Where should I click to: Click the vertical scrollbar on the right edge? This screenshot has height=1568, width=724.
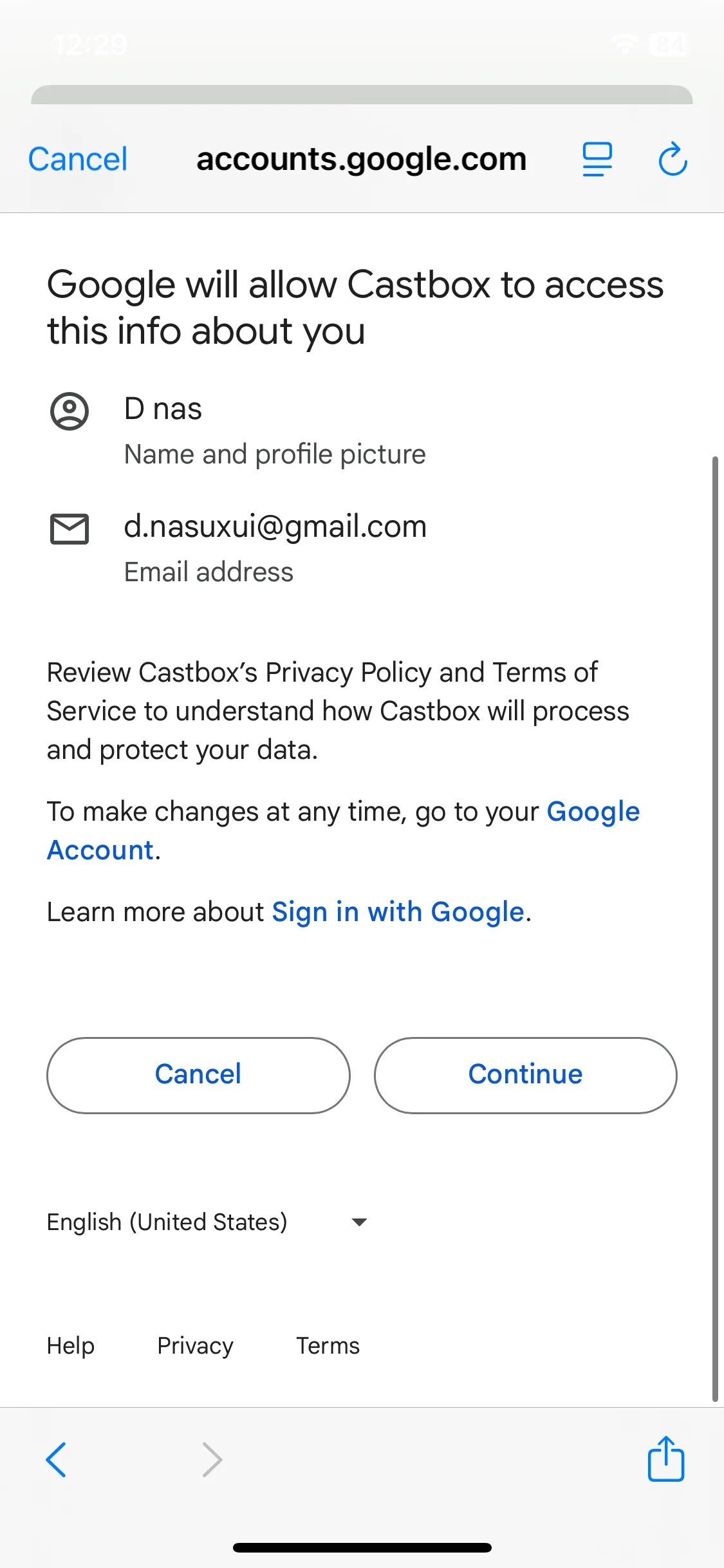[715, 927]
